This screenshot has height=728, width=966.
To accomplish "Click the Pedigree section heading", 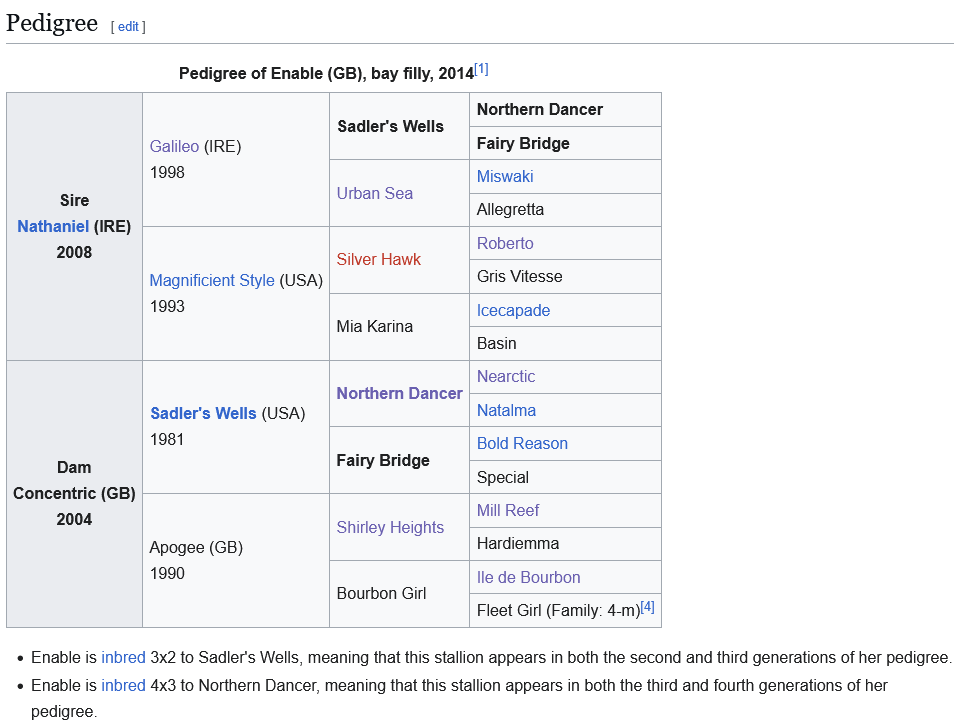I will pyautogui.click(x=52, y=23).
